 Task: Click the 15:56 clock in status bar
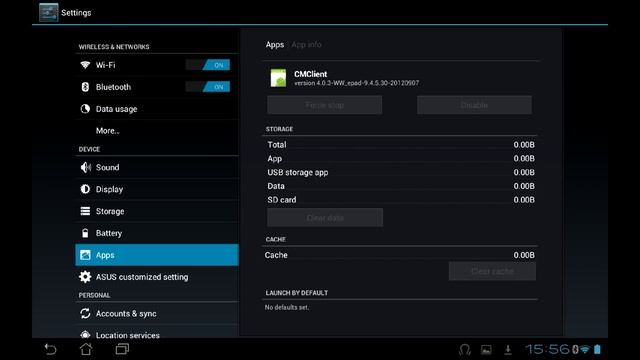(x=547, y=349)
